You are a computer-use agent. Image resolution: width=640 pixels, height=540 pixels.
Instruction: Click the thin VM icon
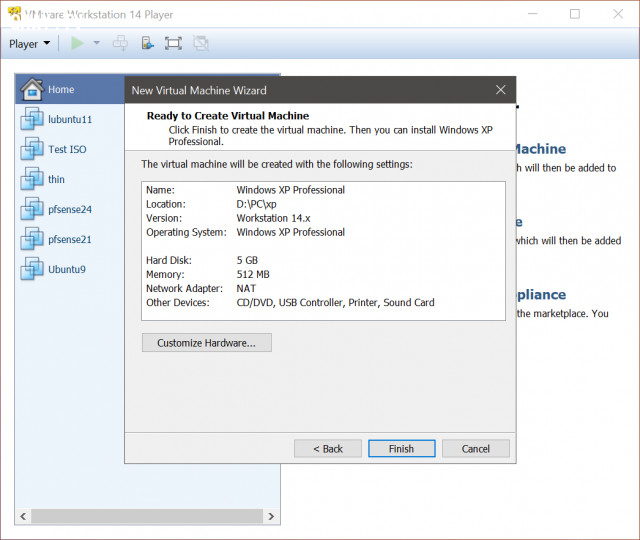click(x=32, y=178)
